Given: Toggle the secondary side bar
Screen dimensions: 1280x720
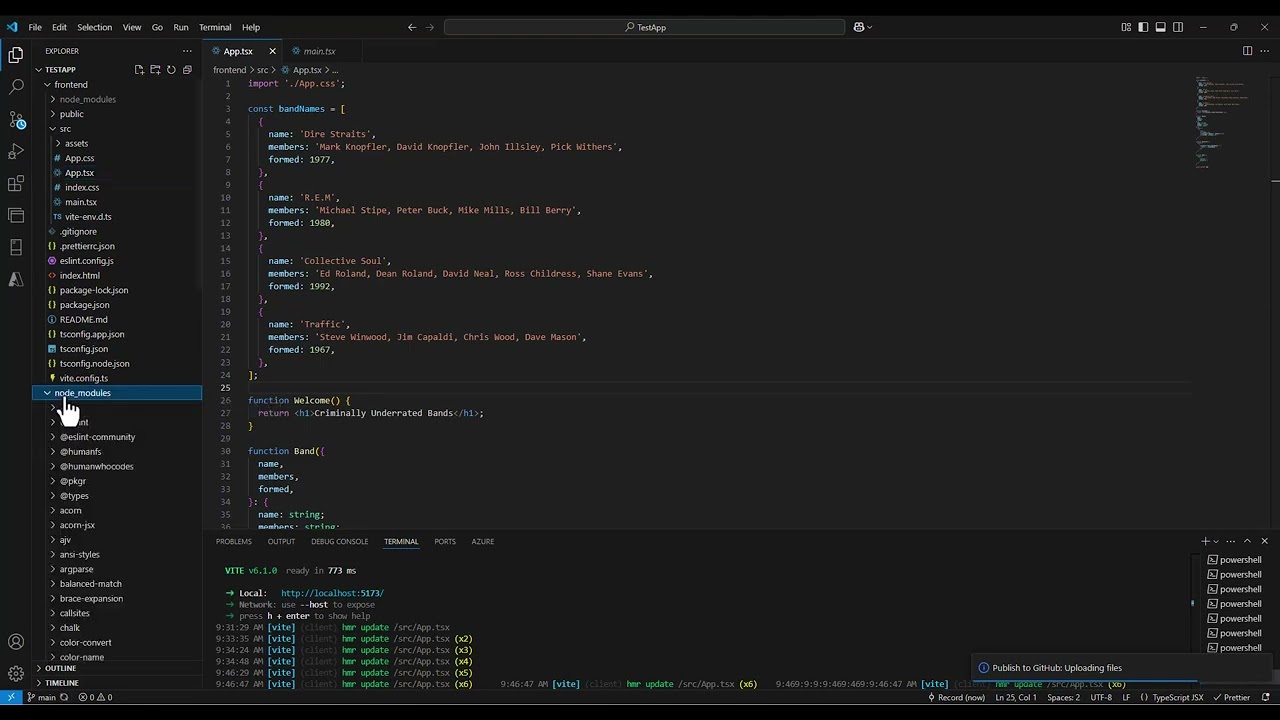Looking at the screenshot, I should [x=1178, y=27].
